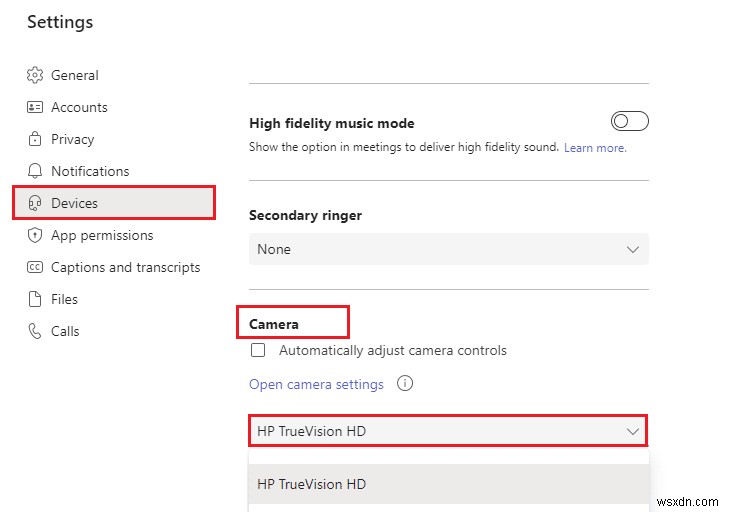This screenshot has width=730, height=512.
Task: Click the Accounts card icon
Action: [35, 107]
